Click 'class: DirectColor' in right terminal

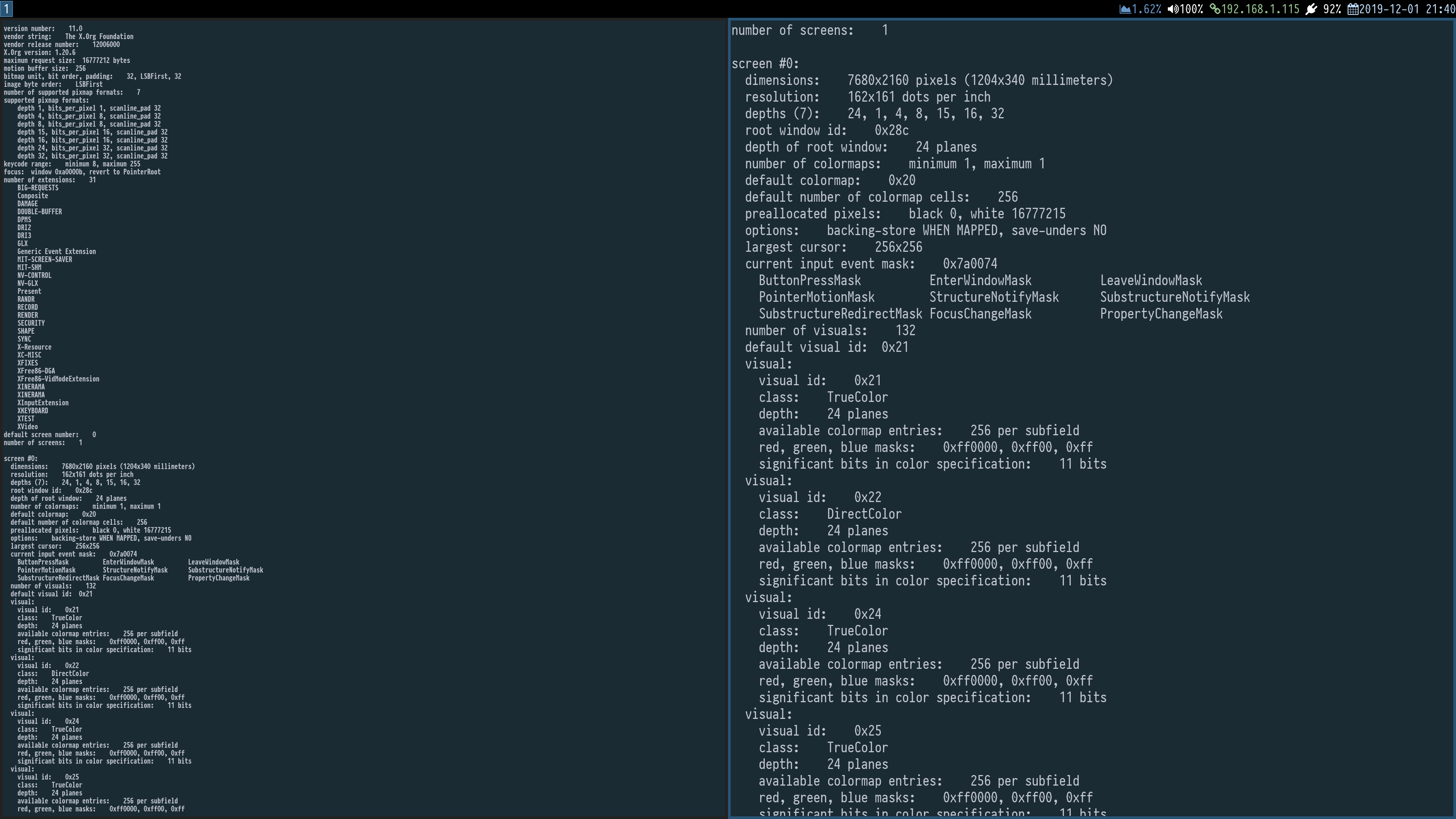830,515
